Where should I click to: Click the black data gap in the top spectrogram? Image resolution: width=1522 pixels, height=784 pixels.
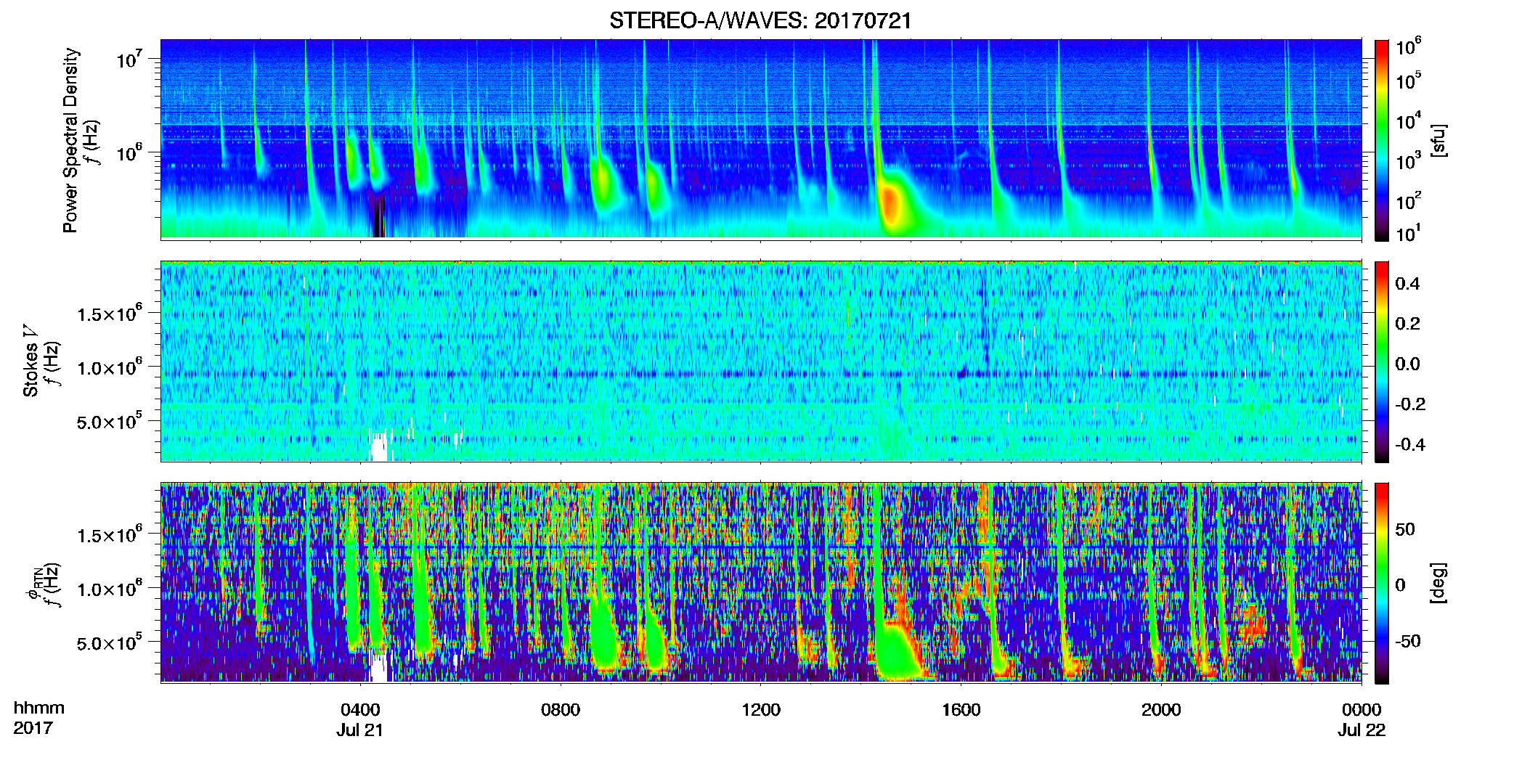tap(378, 216)
